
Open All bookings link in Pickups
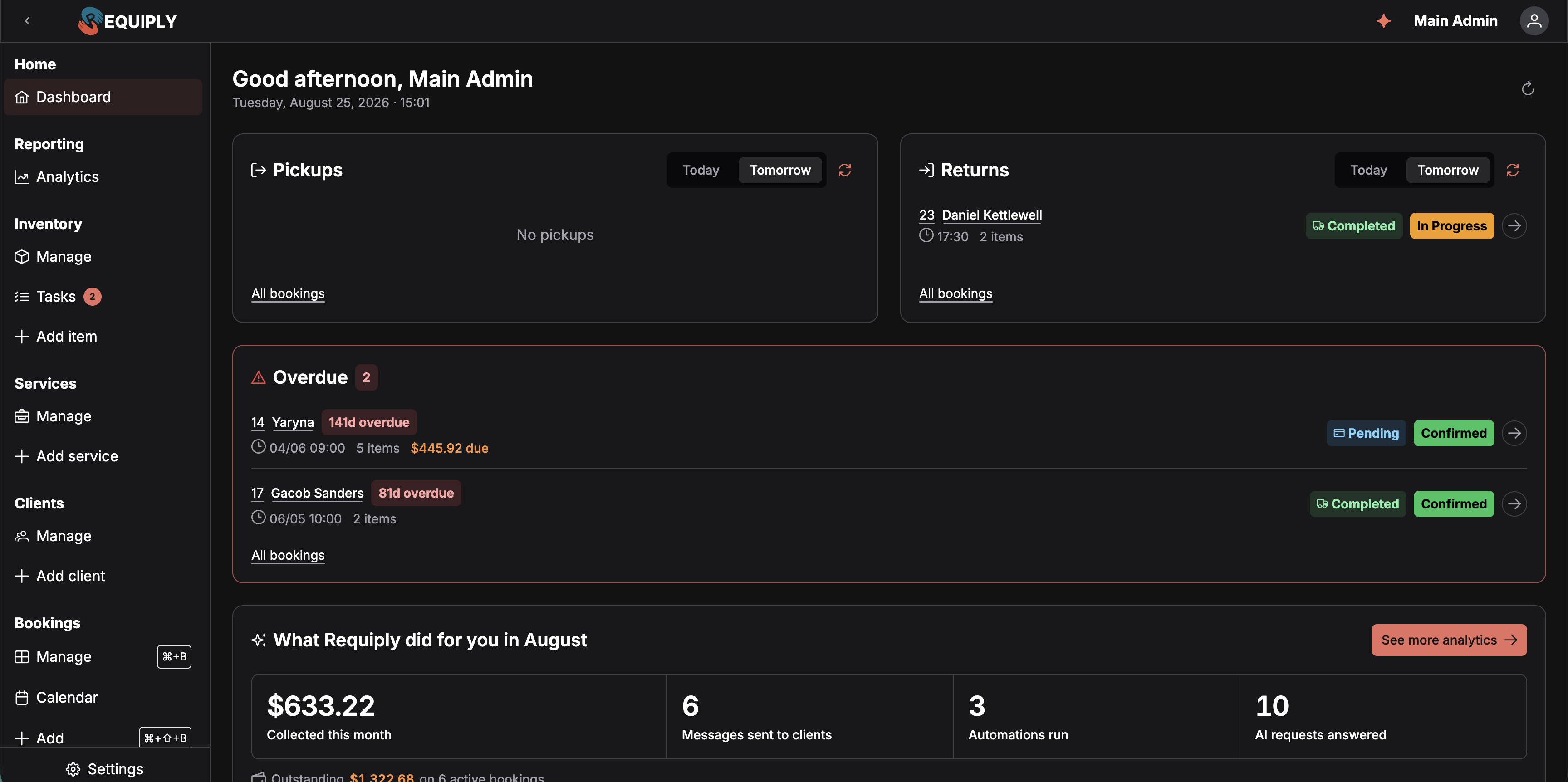(x=288, y=293)
